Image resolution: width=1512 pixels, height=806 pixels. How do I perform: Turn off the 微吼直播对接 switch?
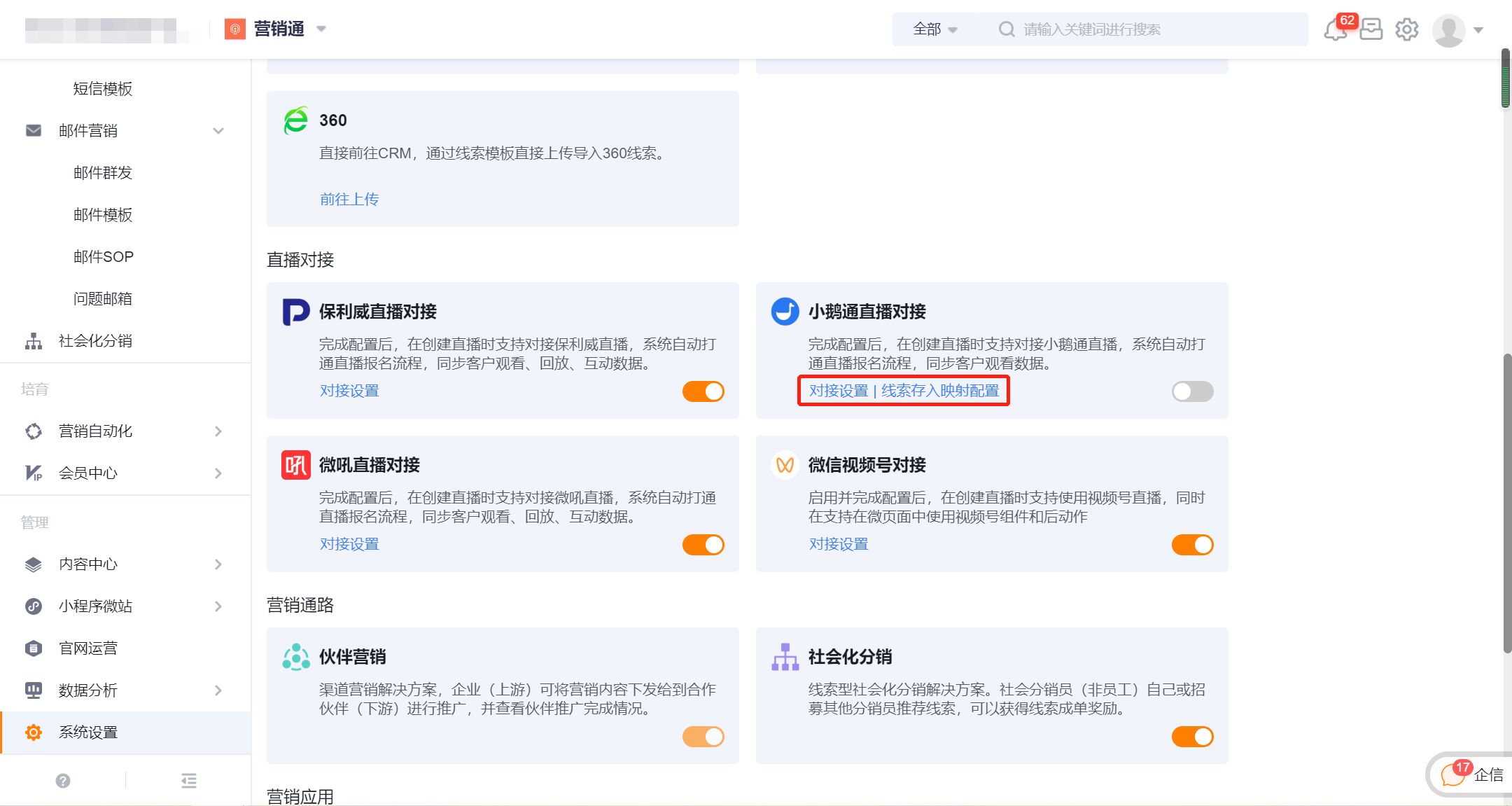[x=703, y=545]
